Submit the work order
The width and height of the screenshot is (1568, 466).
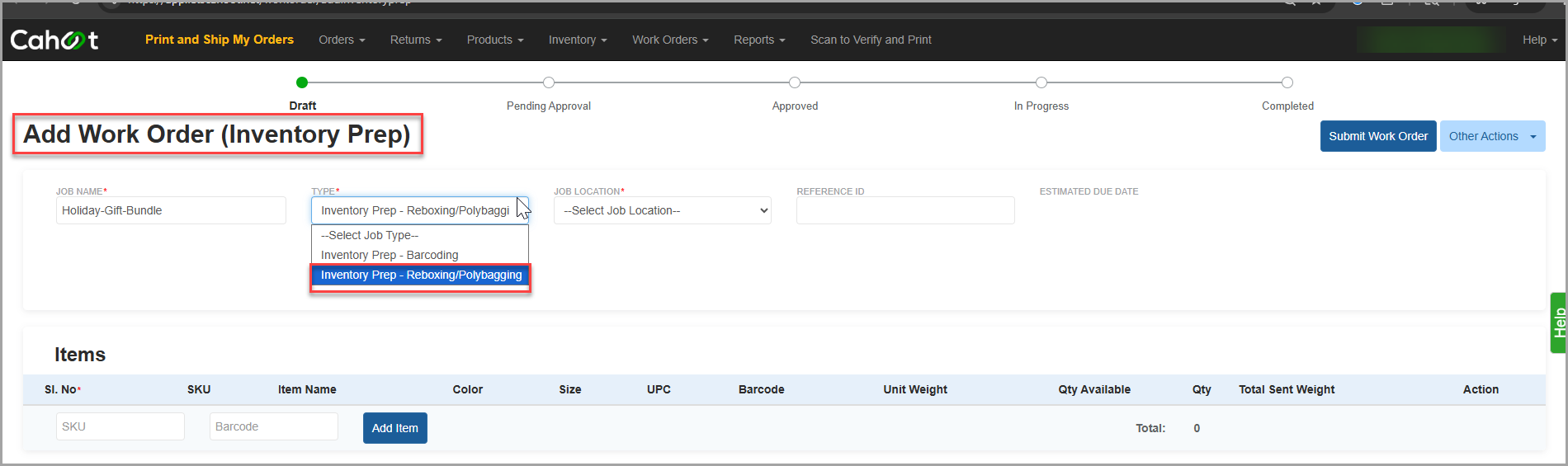1378,136
